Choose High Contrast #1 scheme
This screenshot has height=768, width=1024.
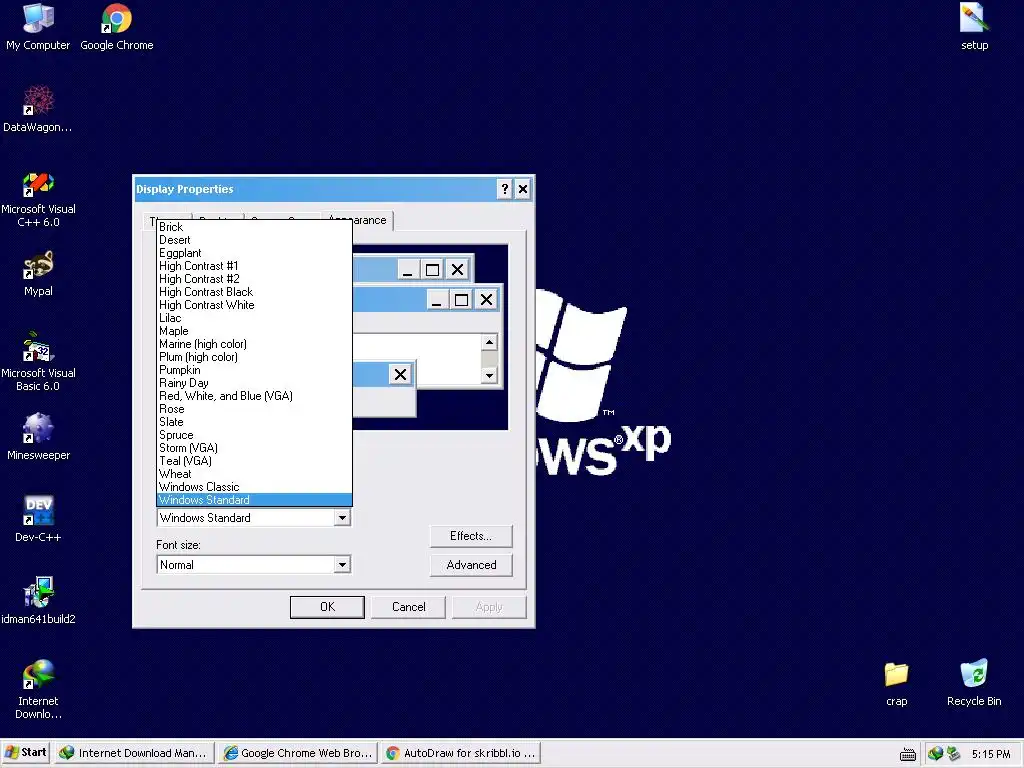pos(255,266)
